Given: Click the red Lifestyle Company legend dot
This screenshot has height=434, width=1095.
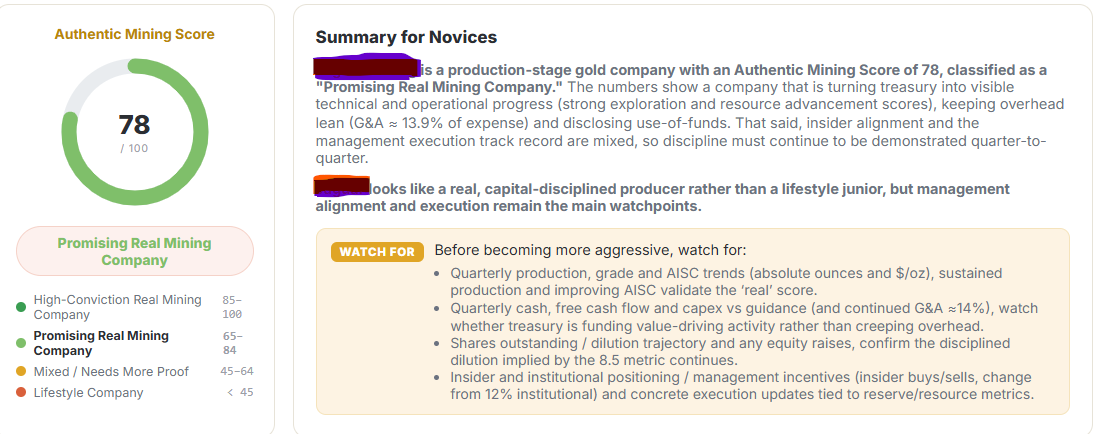Looking at the screenshot, I should click(21, 393).
